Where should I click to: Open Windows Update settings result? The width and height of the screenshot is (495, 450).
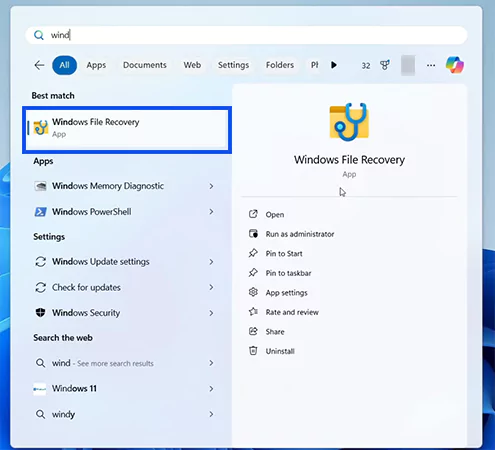click(x=124, y=262)
